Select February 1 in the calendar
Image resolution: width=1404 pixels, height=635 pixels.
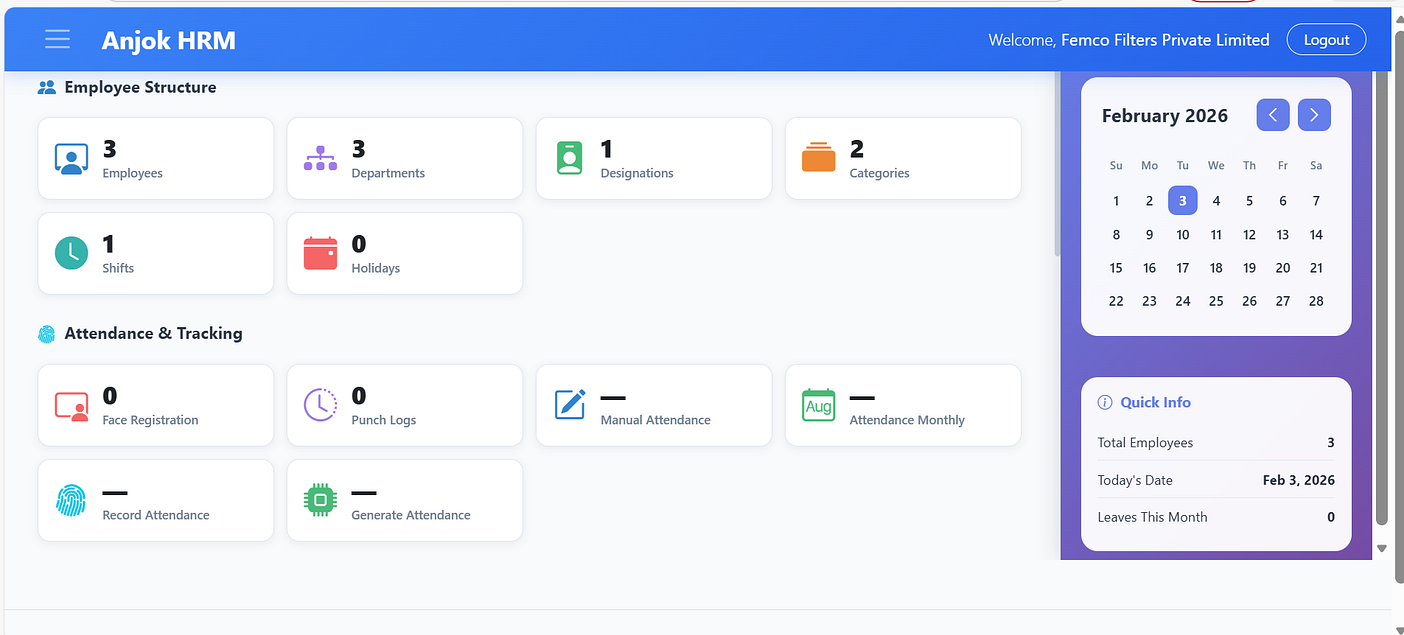pos(1116,201)
